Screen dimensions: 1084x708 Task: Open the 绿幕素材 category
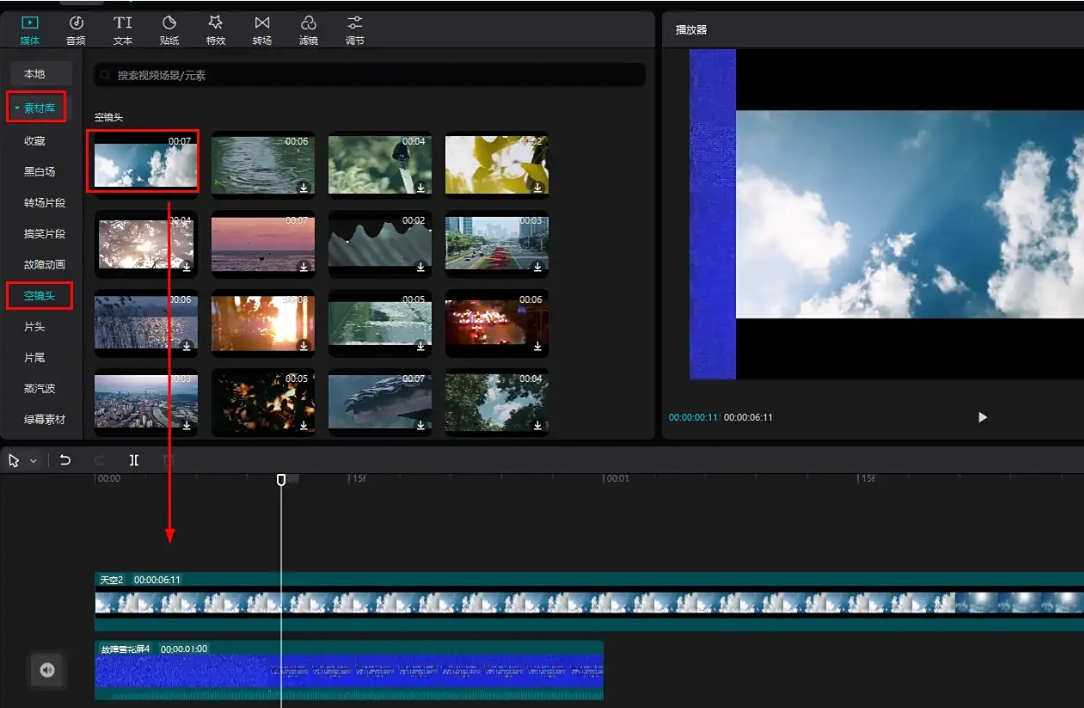click(45, 419)
